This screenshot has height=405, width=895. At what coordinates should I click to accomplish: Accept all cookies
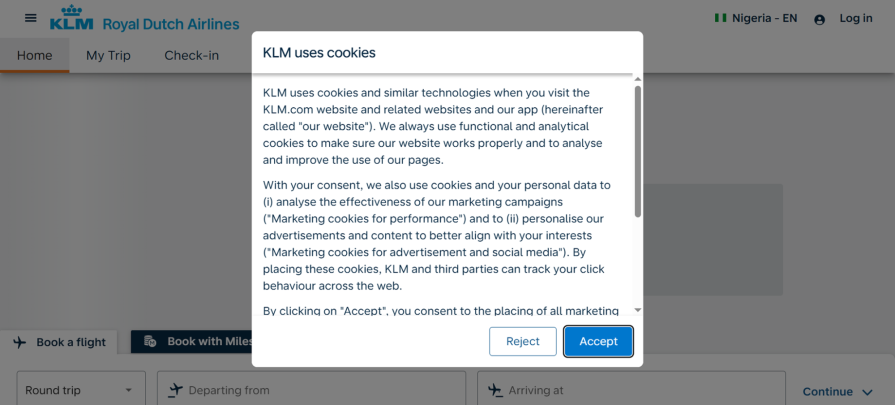598,341
